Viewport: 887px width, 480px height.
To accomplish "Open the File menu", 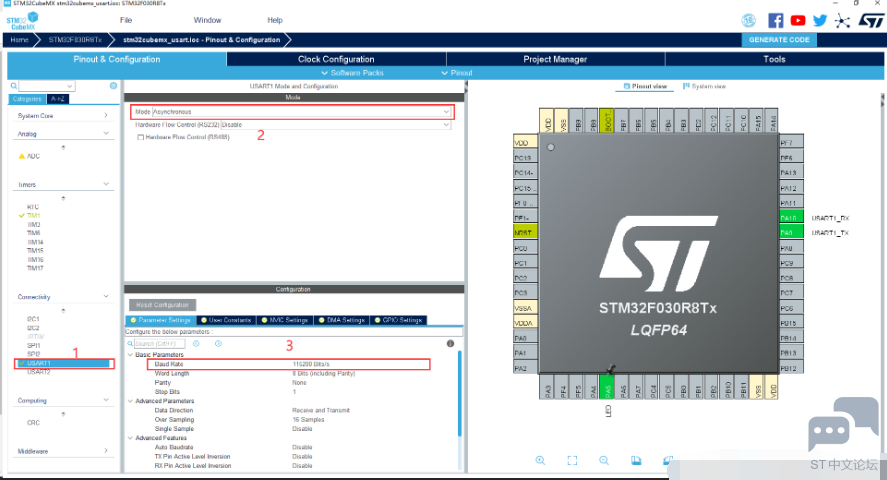I will click(x=126, y=20).
